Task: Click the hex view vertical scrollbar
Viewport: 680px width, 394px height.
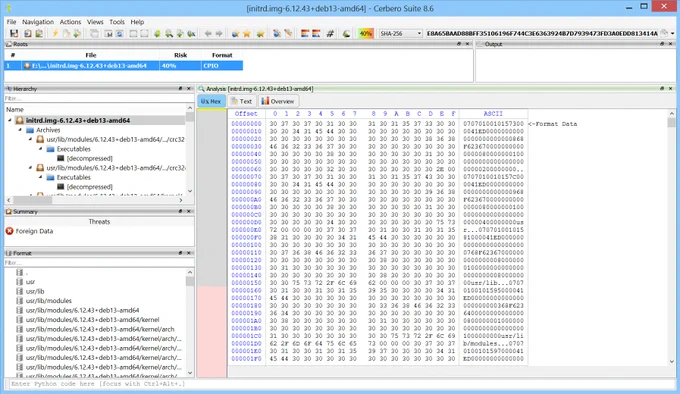Action: (x=671, y=237)
